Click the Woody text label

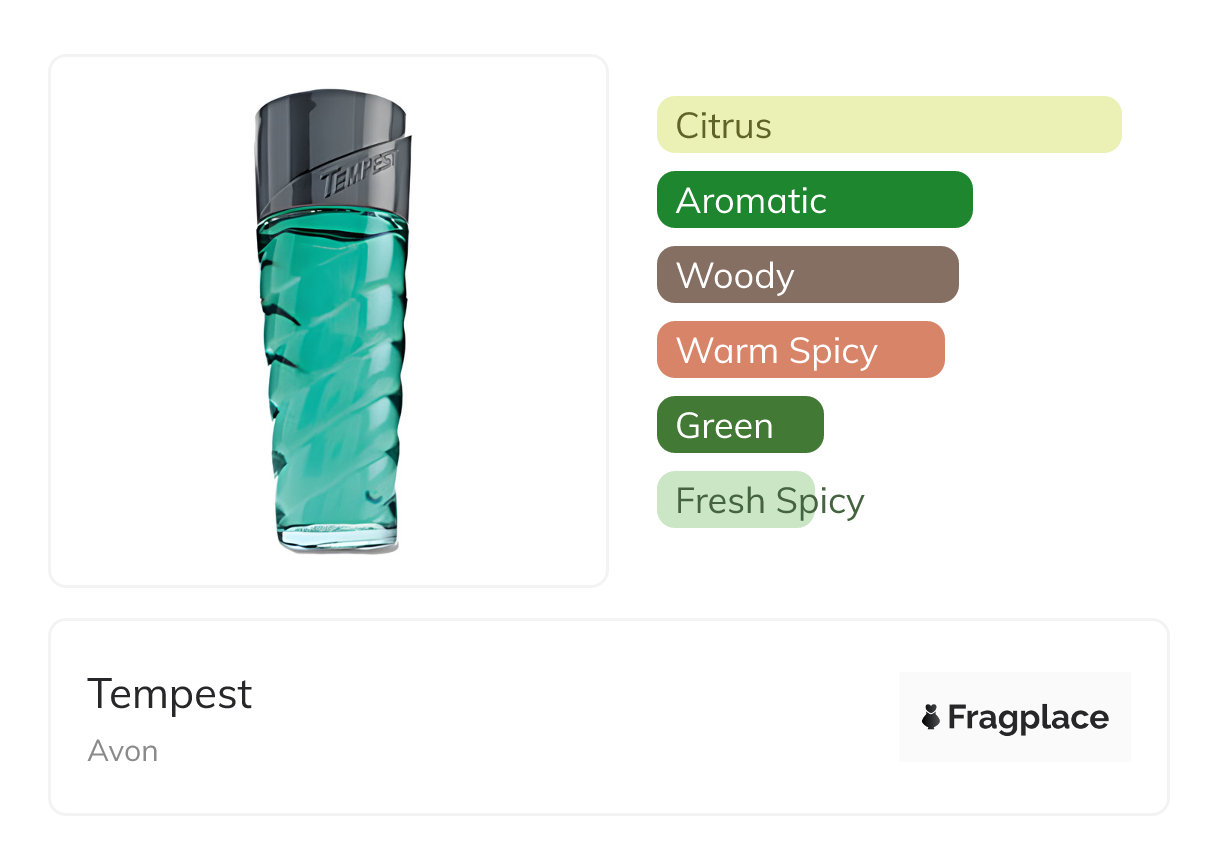735,276
